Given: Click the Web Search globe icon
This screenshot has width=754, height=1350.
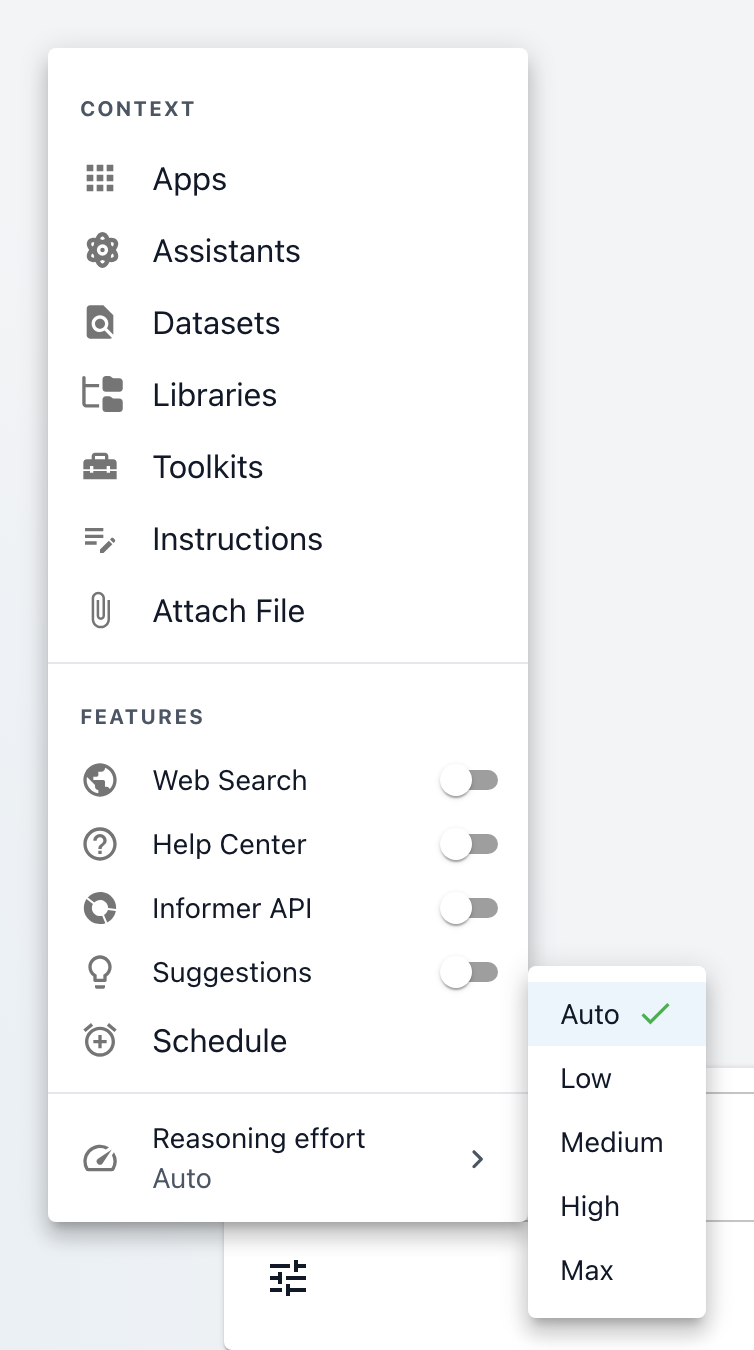Looking at the screenshot, I should [100, 780].
